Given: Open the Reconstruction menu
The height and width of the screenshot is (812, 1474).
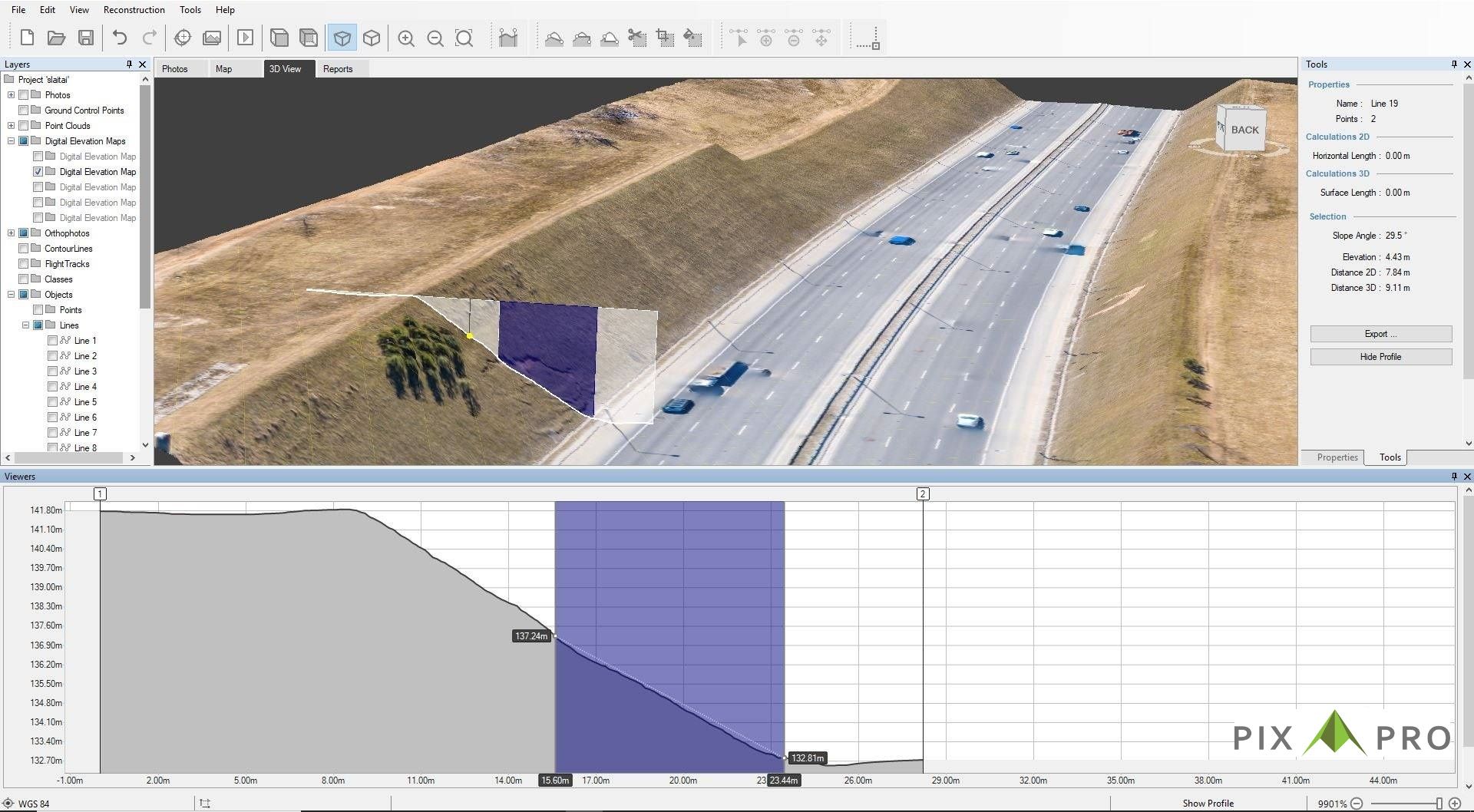Looking at the screenshot, I should 134,10.
